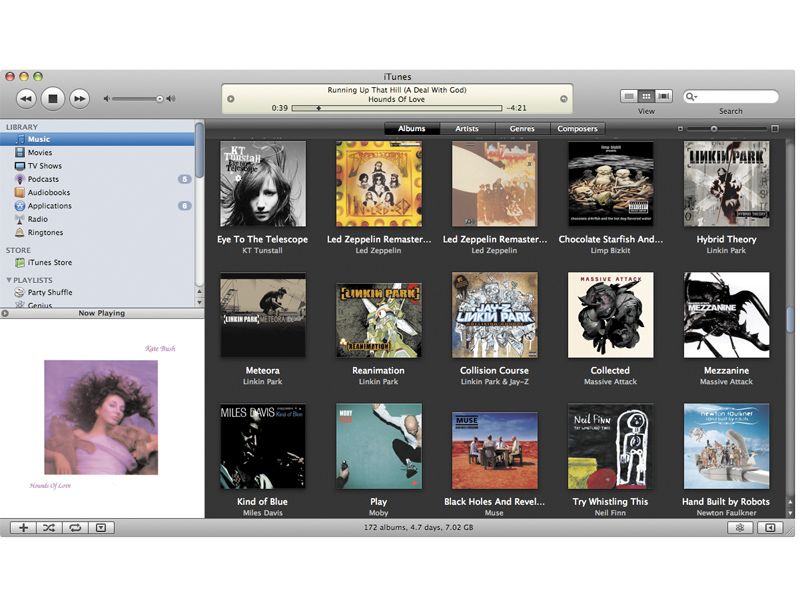Create a new playlist with plus button

tap(23, 528)
